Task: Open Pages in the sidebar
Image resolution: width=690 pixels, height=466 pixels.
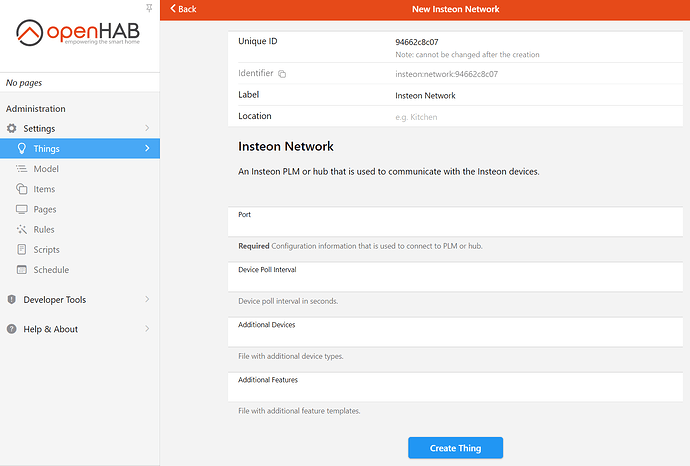Action: [x=80, y=209]
